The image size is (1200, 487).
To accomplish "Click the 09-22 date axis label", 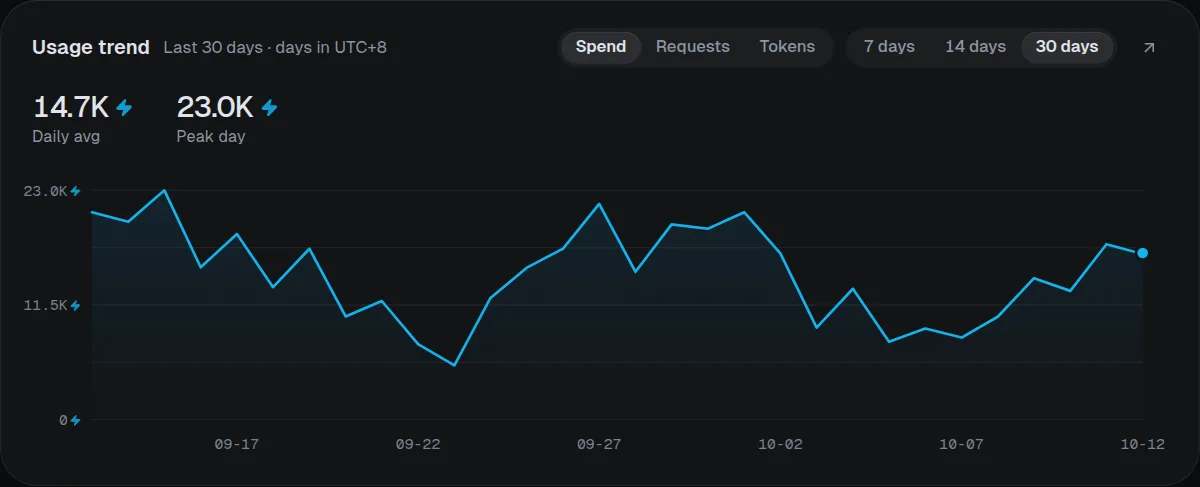I will (x=418, y=445).
